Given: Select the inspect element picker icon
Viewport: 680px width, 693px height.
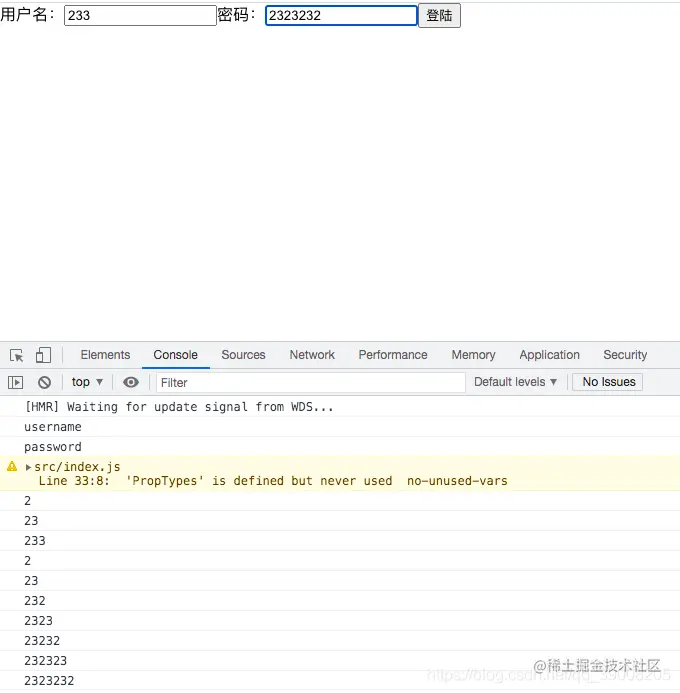Looking at the screenshot, I should pos(17,355).
